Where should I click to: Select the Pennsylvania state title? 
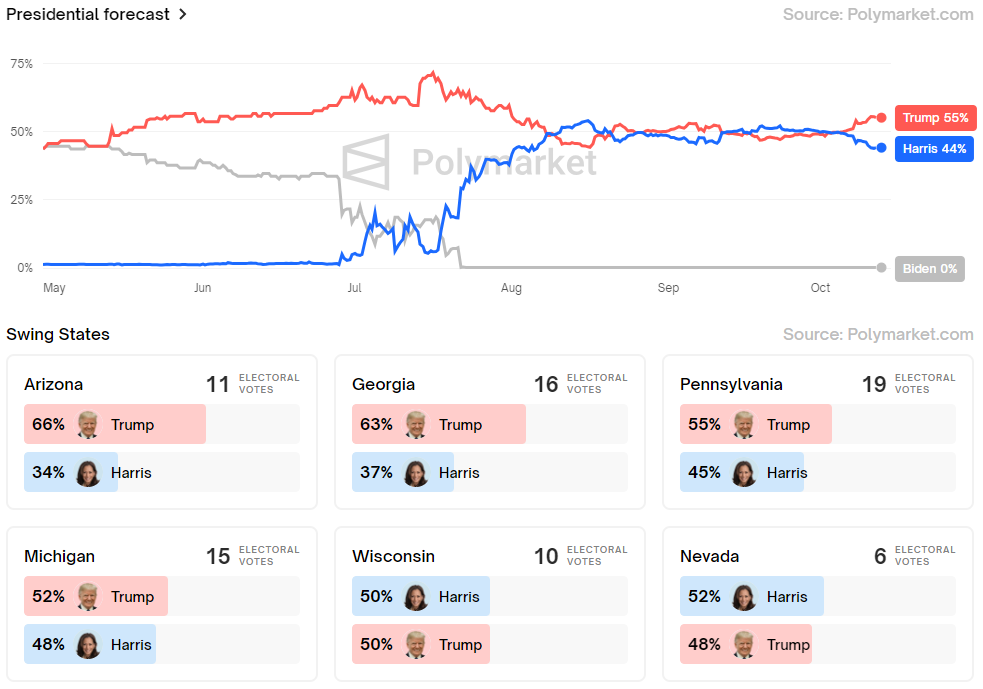[731, 384]
